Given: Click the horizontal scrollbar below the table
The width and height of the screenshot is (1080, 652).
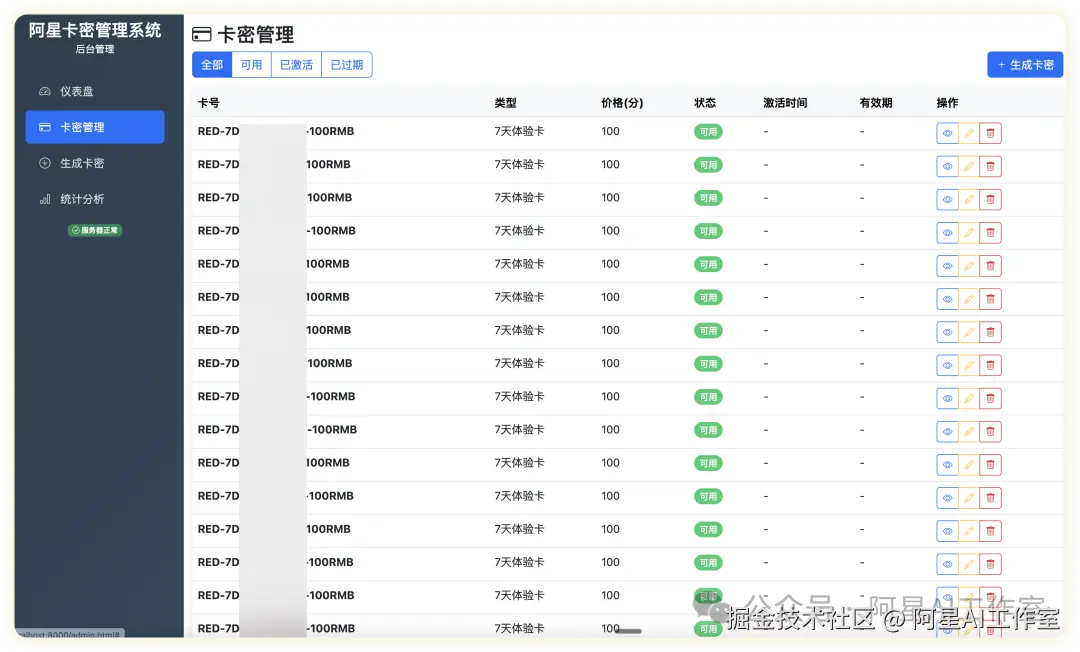Looking at the screenshot, I should coord(630,631).
